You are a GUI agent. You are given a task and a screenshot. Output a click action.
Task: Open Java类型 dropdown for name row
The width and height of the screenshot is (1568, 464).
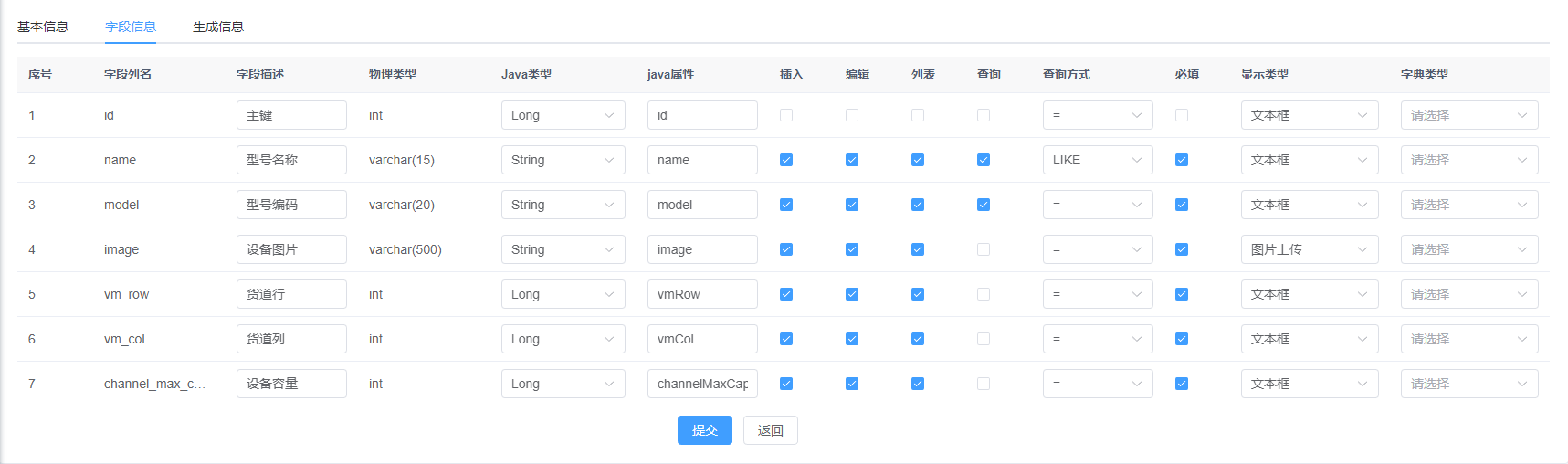tap(563, 160)
